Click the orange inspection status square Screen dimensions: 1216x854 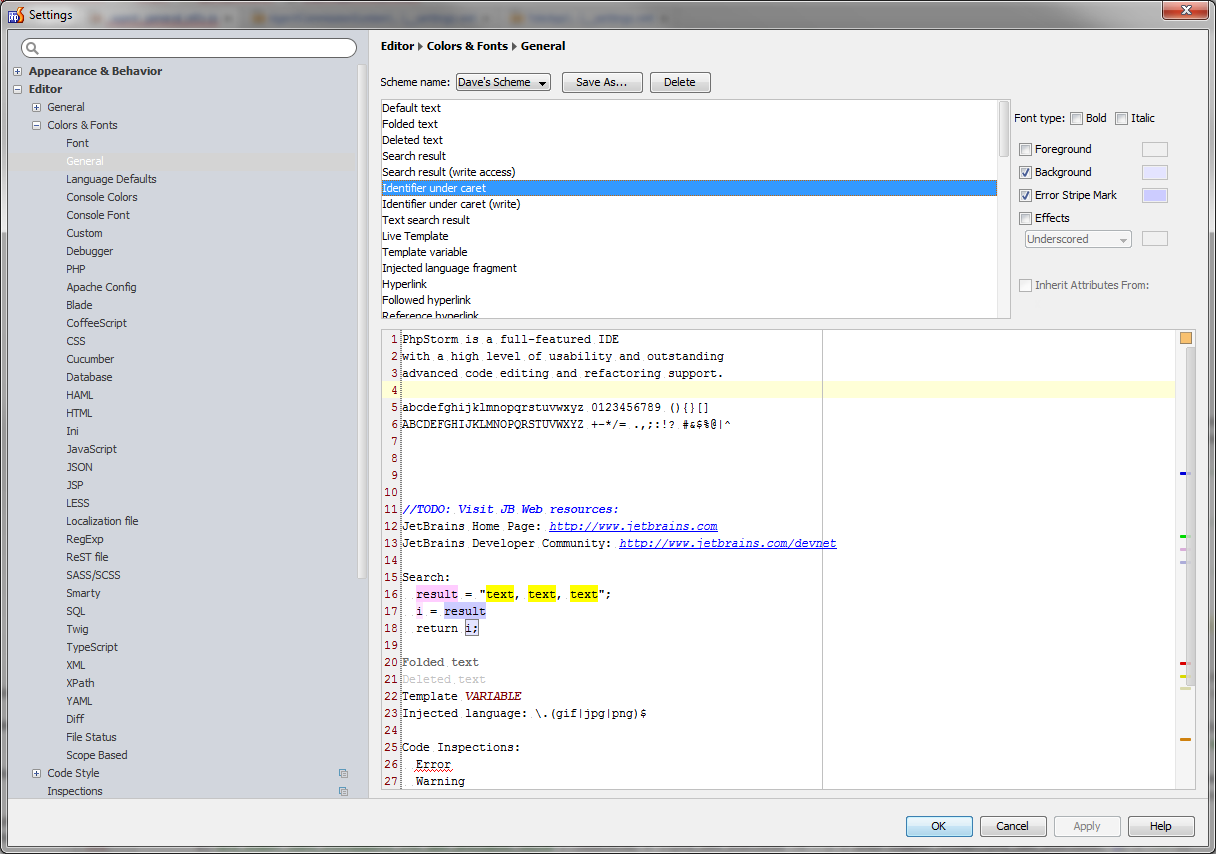1186,338
